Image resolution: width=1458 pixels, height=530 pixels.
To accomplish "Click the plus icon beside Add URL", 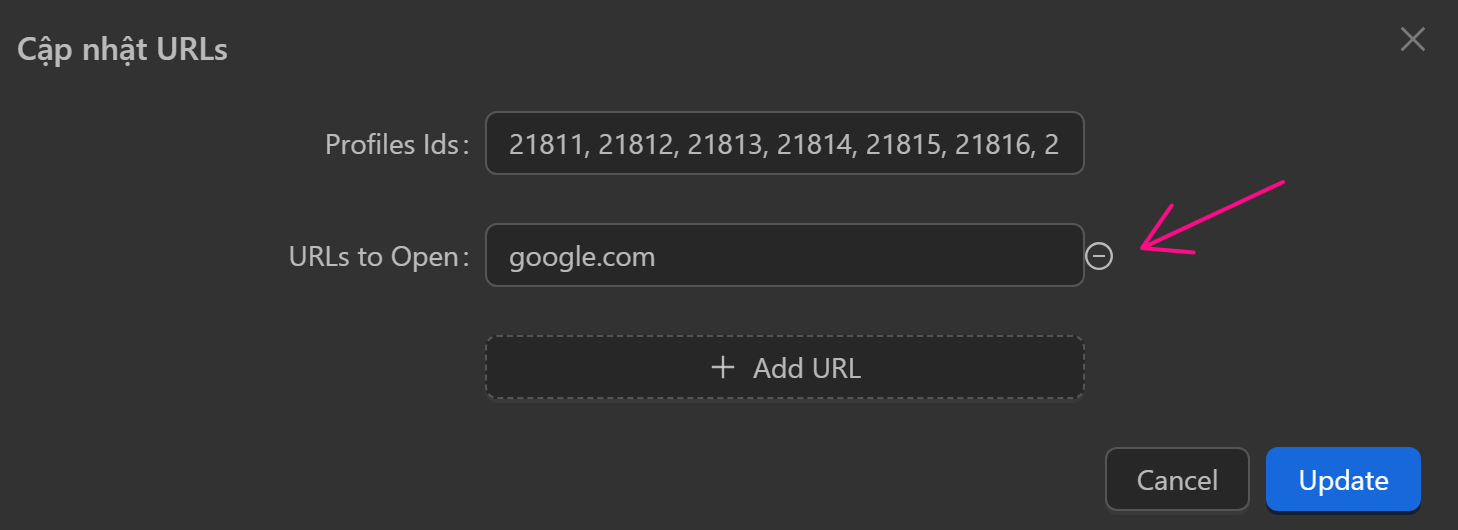I will [722, 368].
